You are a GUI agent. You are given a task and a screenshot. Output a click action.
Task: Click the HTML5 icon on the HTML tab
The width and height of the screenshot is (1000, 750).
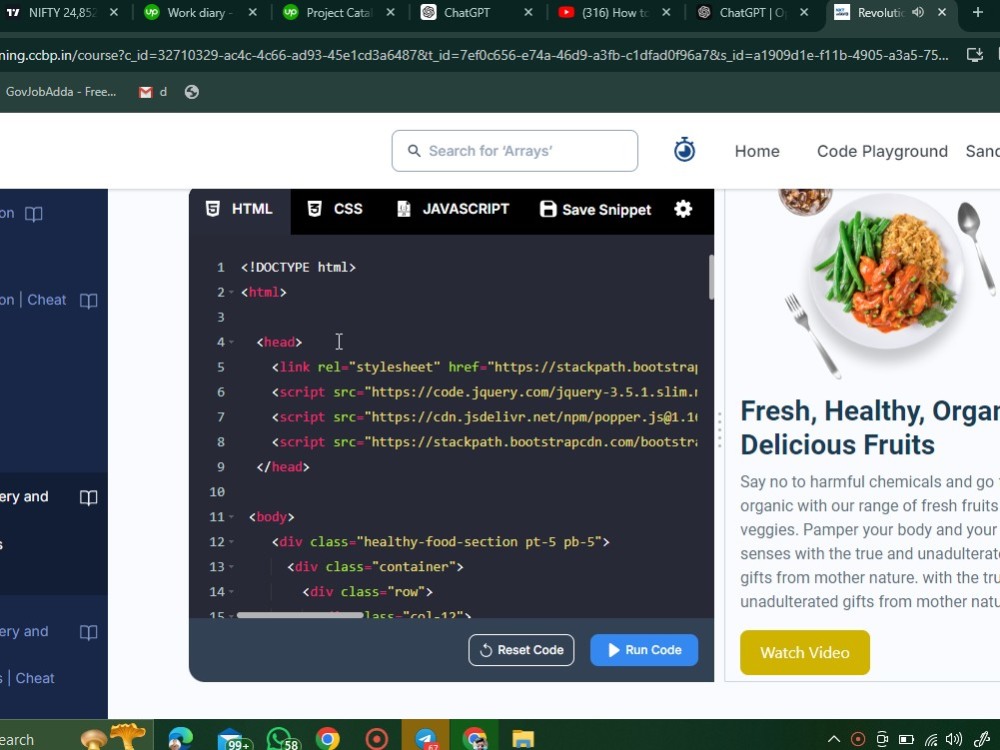[213, 209]
